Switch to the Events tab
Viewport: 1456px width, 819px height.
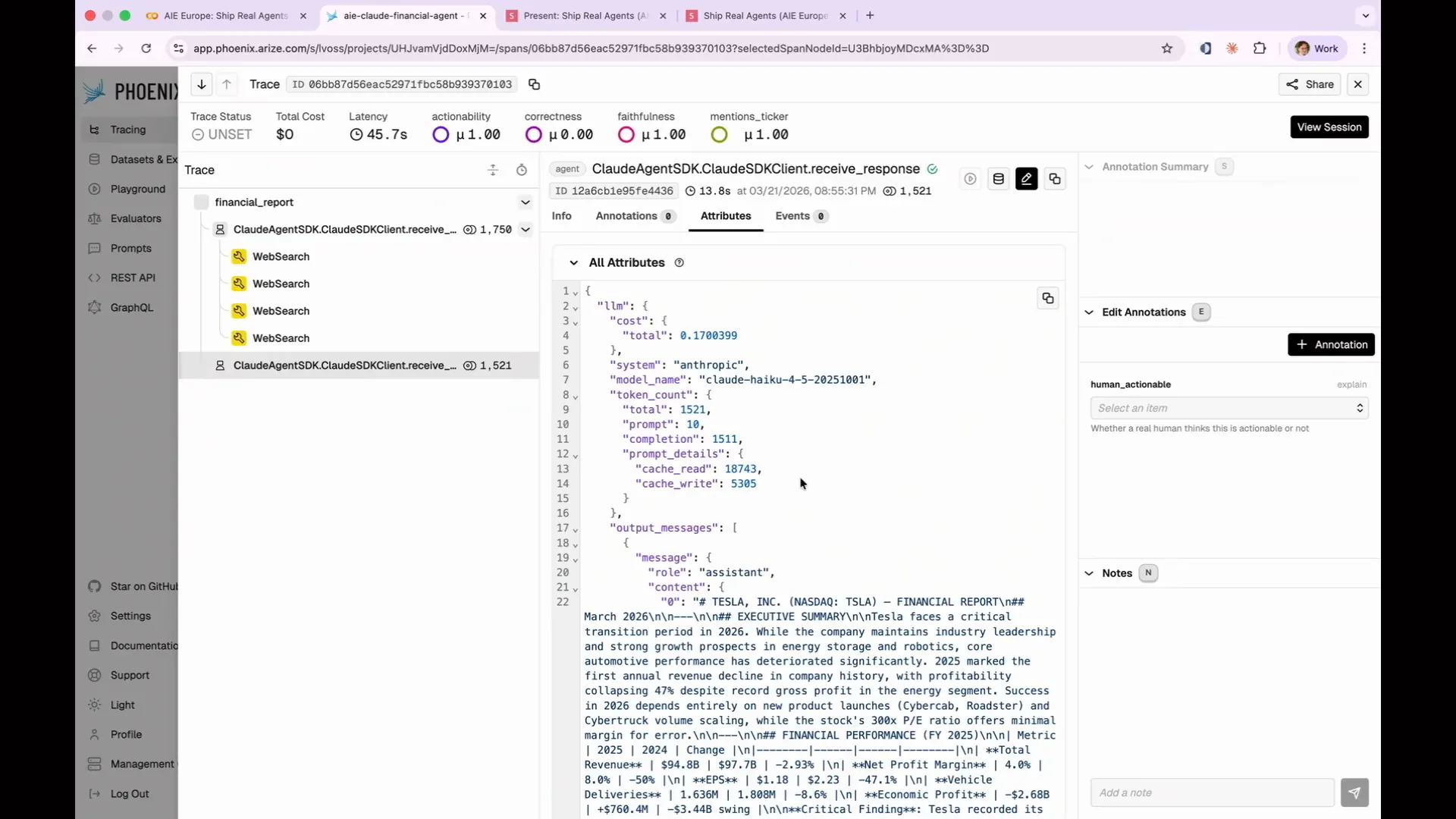[x=802, y=216]
